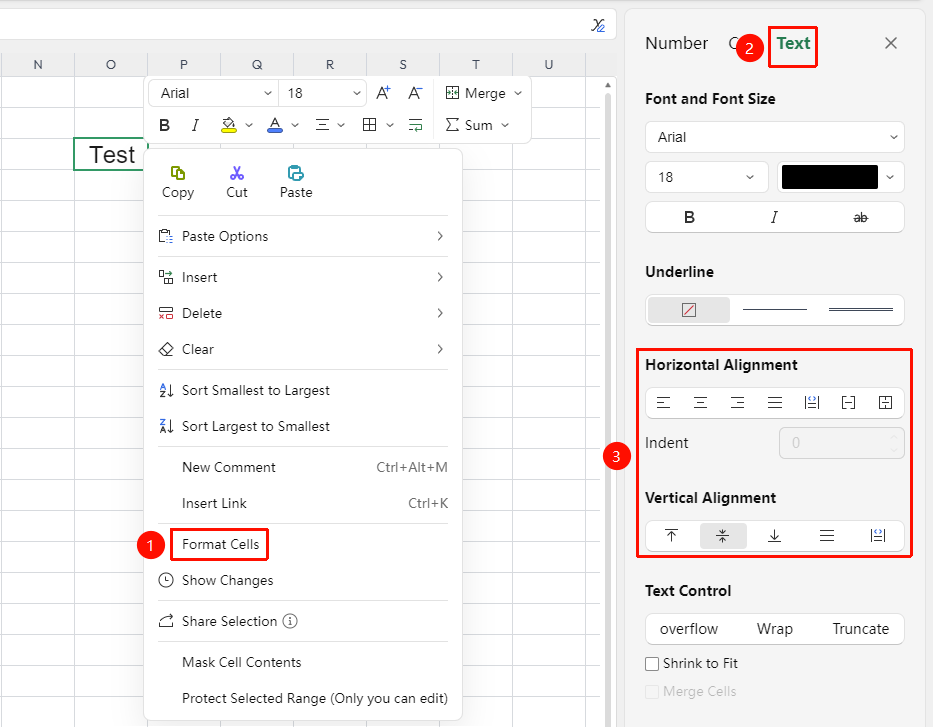Select the cell containing Test
The width and height of the screenshot is (933, 727).
coord(111,154)
